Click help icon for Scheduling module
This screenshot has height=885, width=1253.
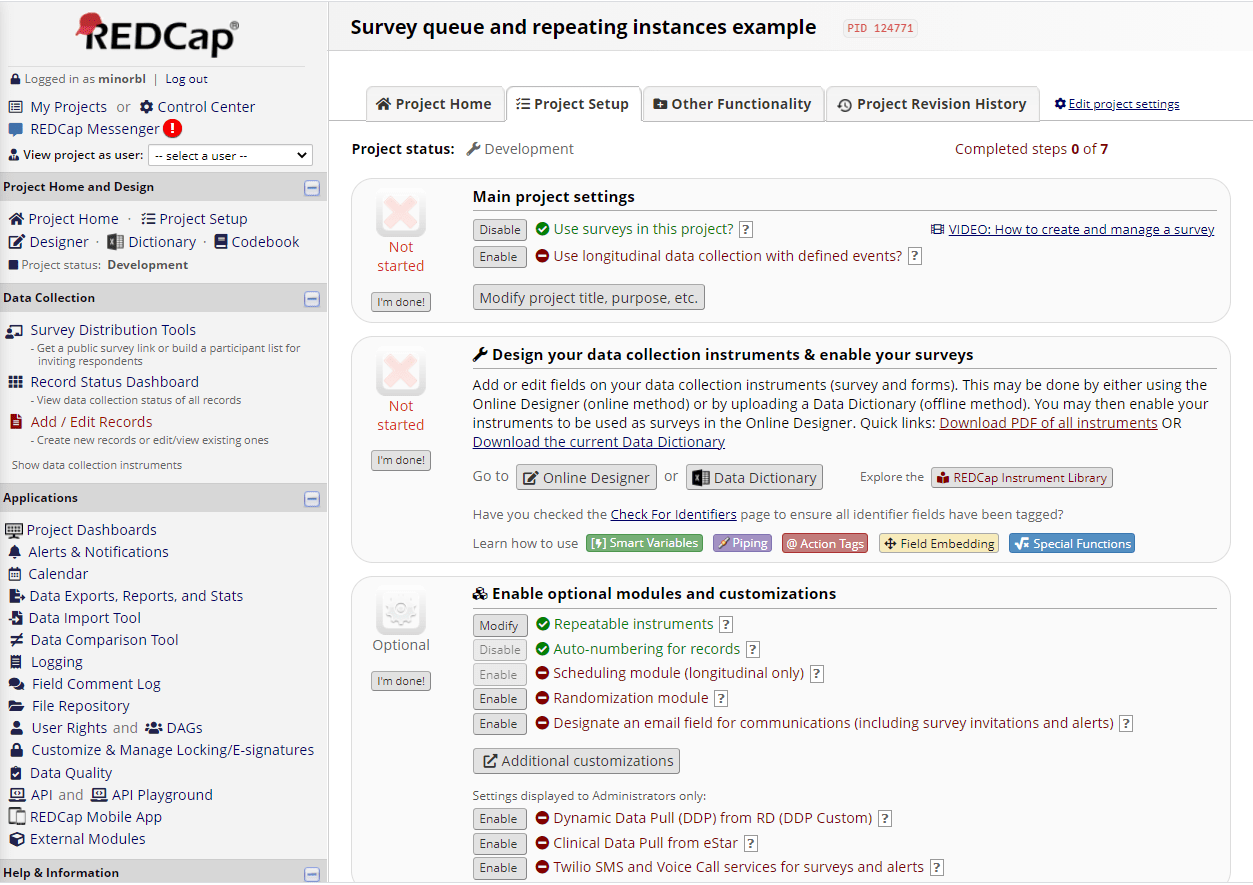point(816,673)
